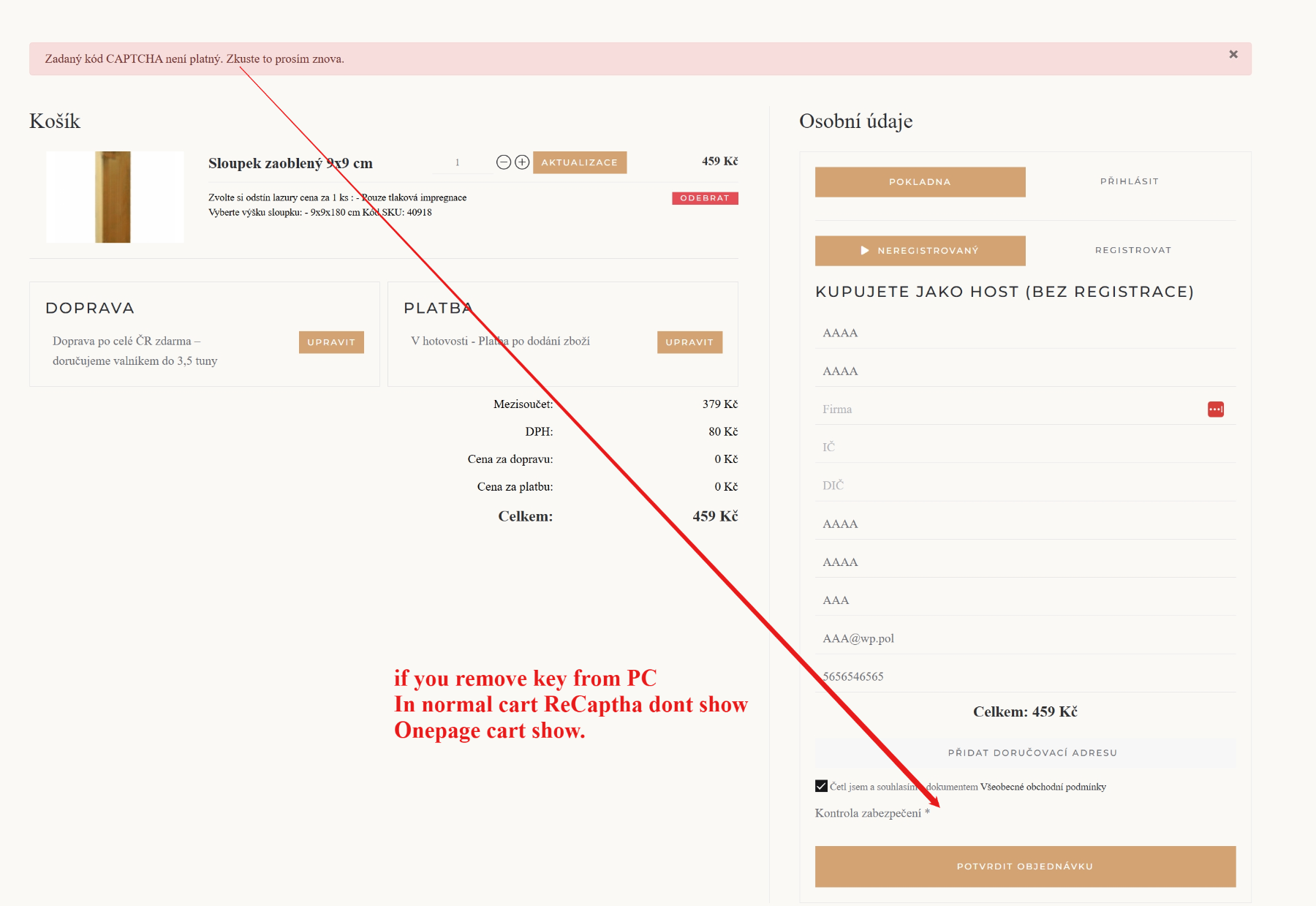Click the quantity input field
This screenshot has width=1316, height=906.
pos(459,162)
